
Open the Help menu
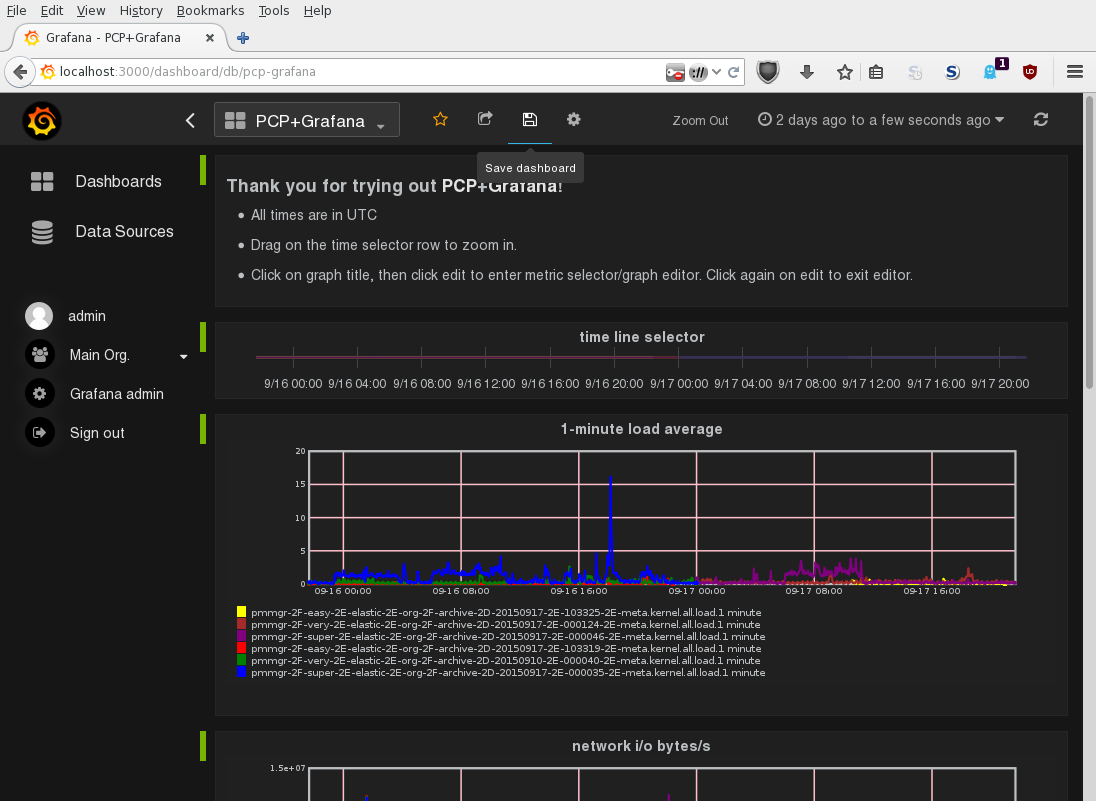click(317, 10)
